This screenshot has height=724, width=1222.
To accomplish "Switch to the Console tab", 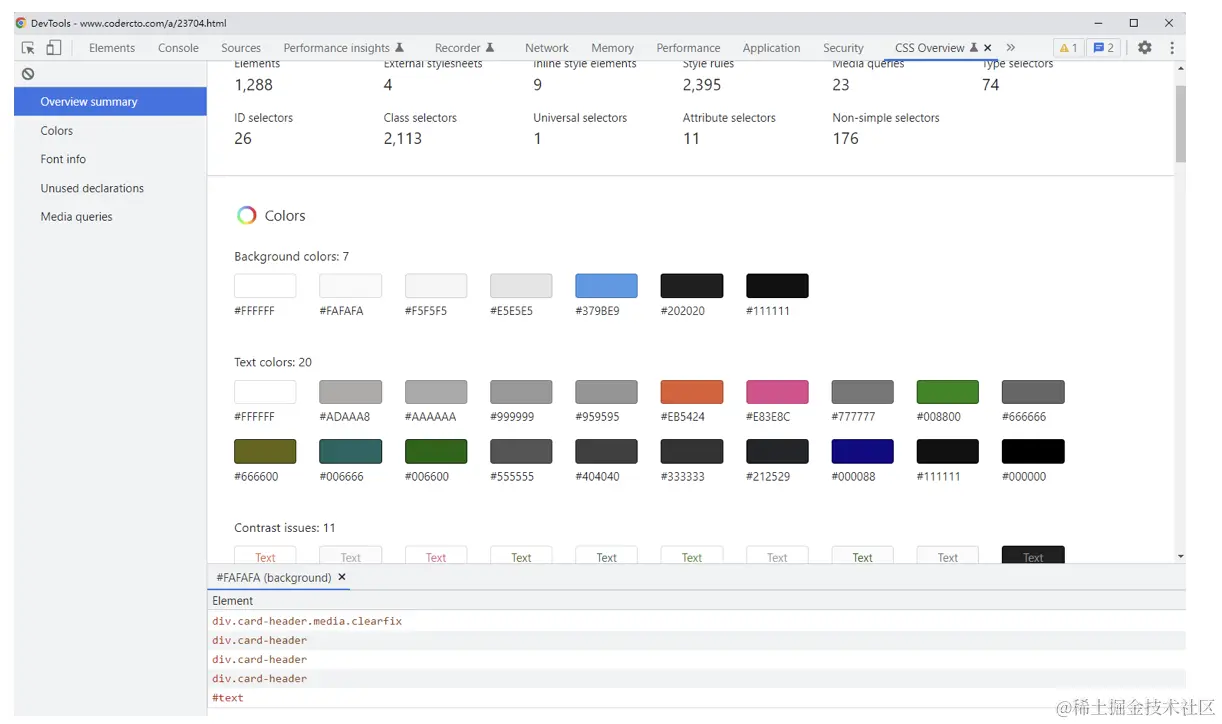I will 178,47.
